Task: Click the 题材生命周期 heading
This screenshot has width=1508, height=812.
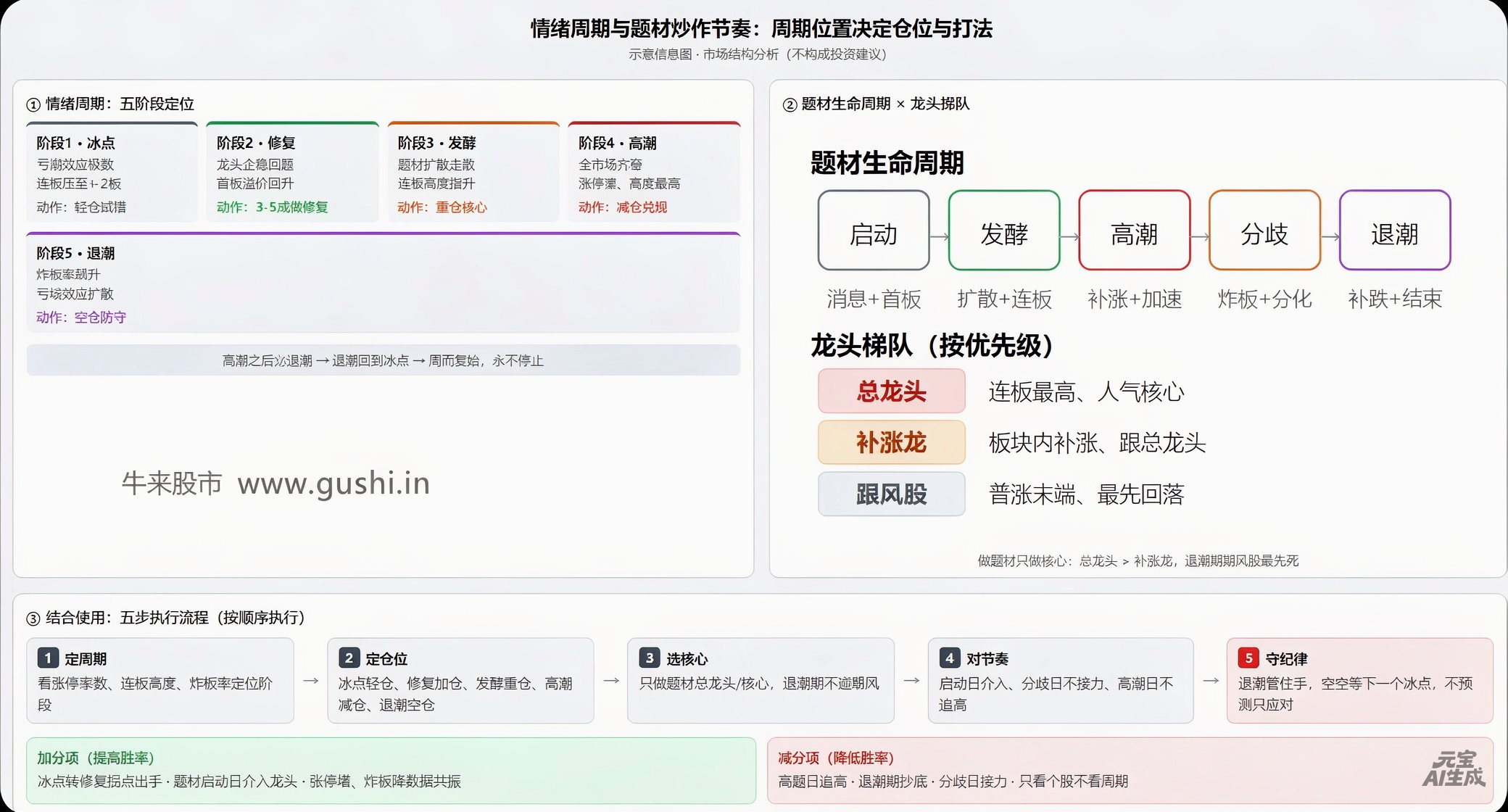Action: tap(887, 162)
